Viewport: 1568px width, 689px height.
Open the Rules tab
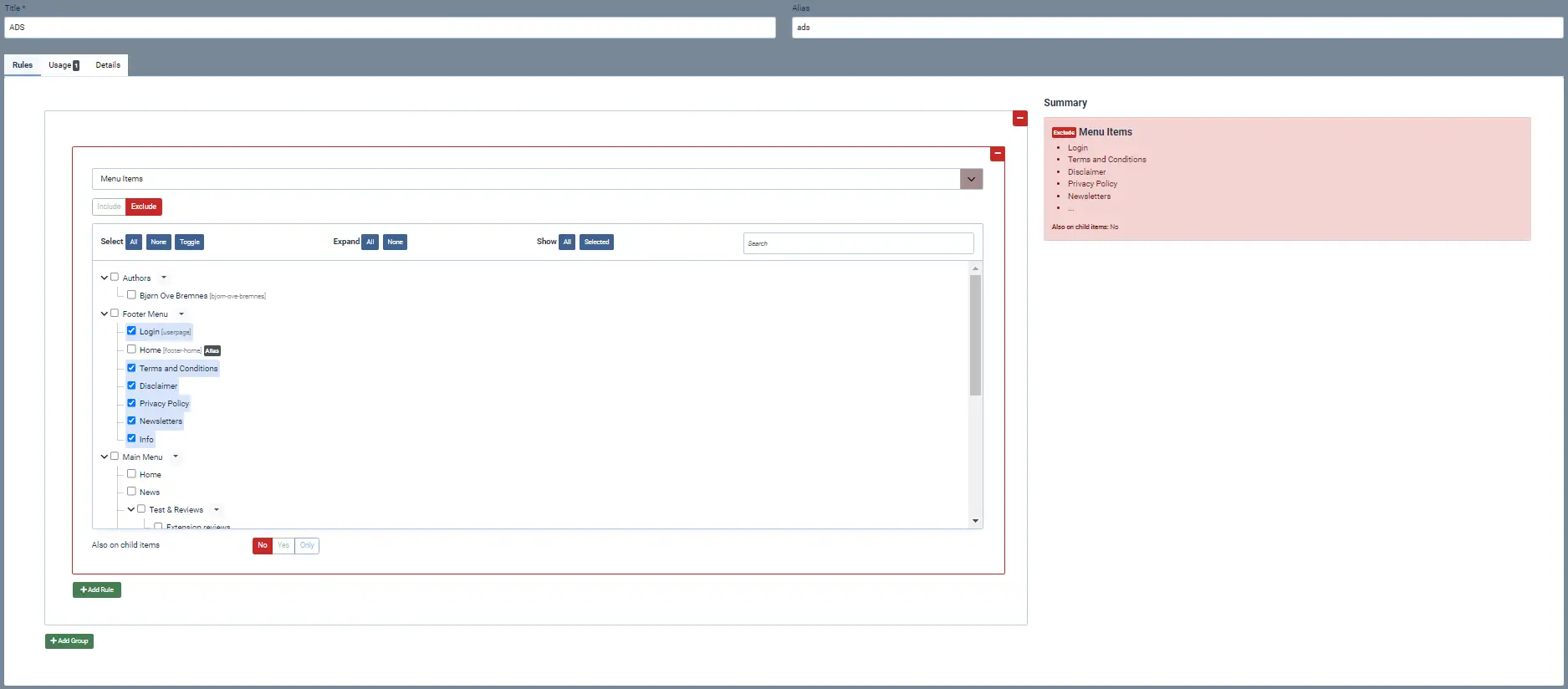(x=23, y=65)
